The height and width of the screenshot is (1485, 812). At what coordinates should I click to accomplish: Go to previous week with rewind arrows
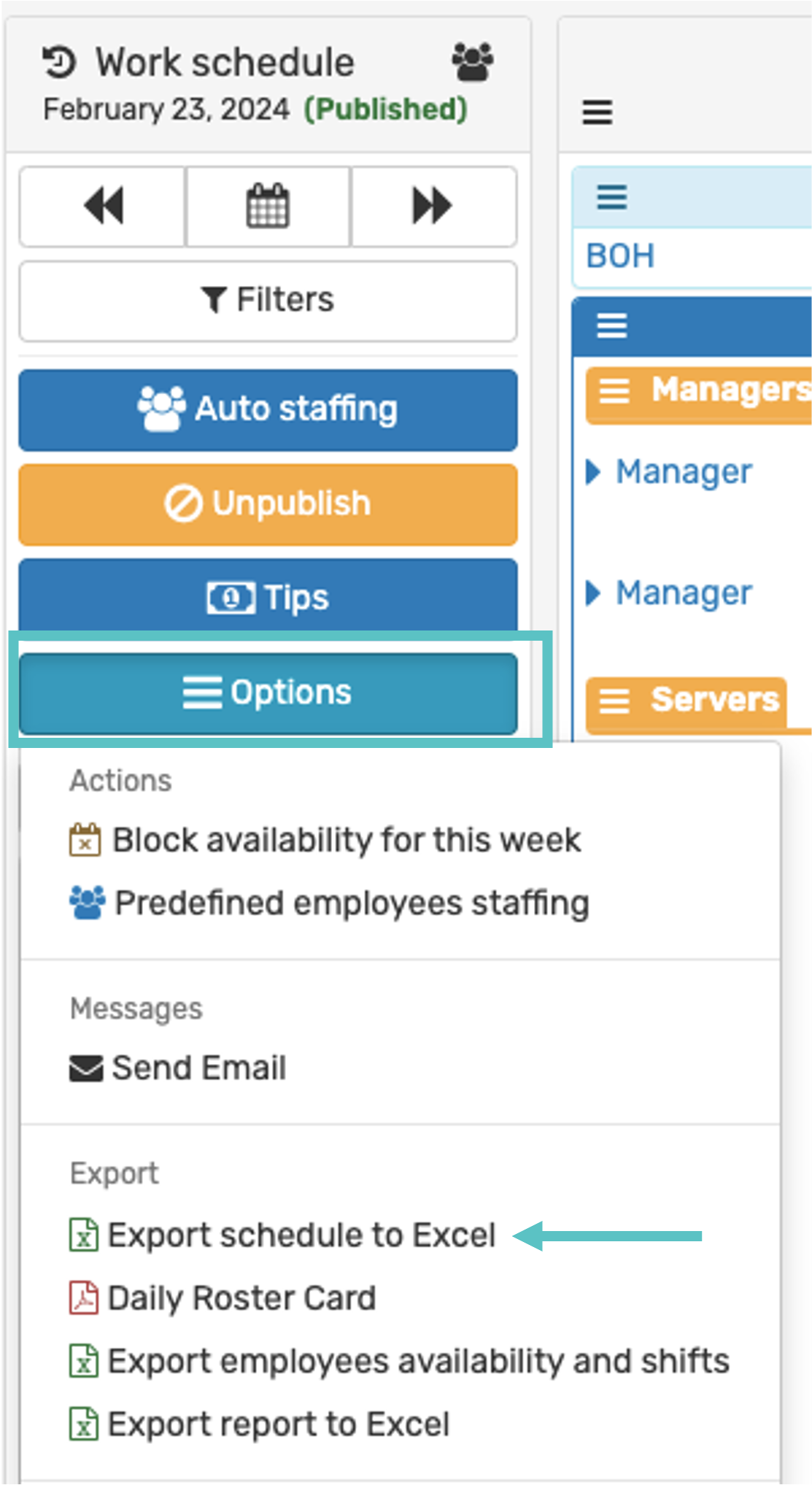point(103,207)
